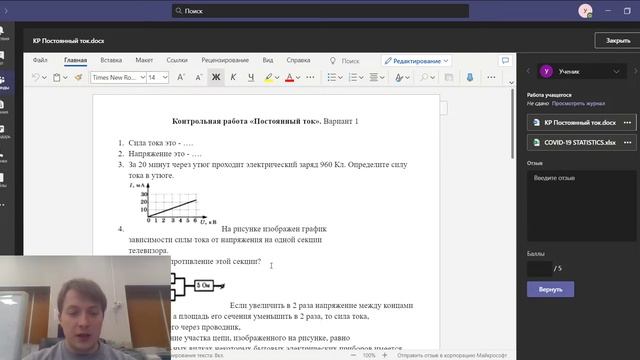Click the document title Контрольная работа
The image size is (640, 360).
tap(247, 121)
